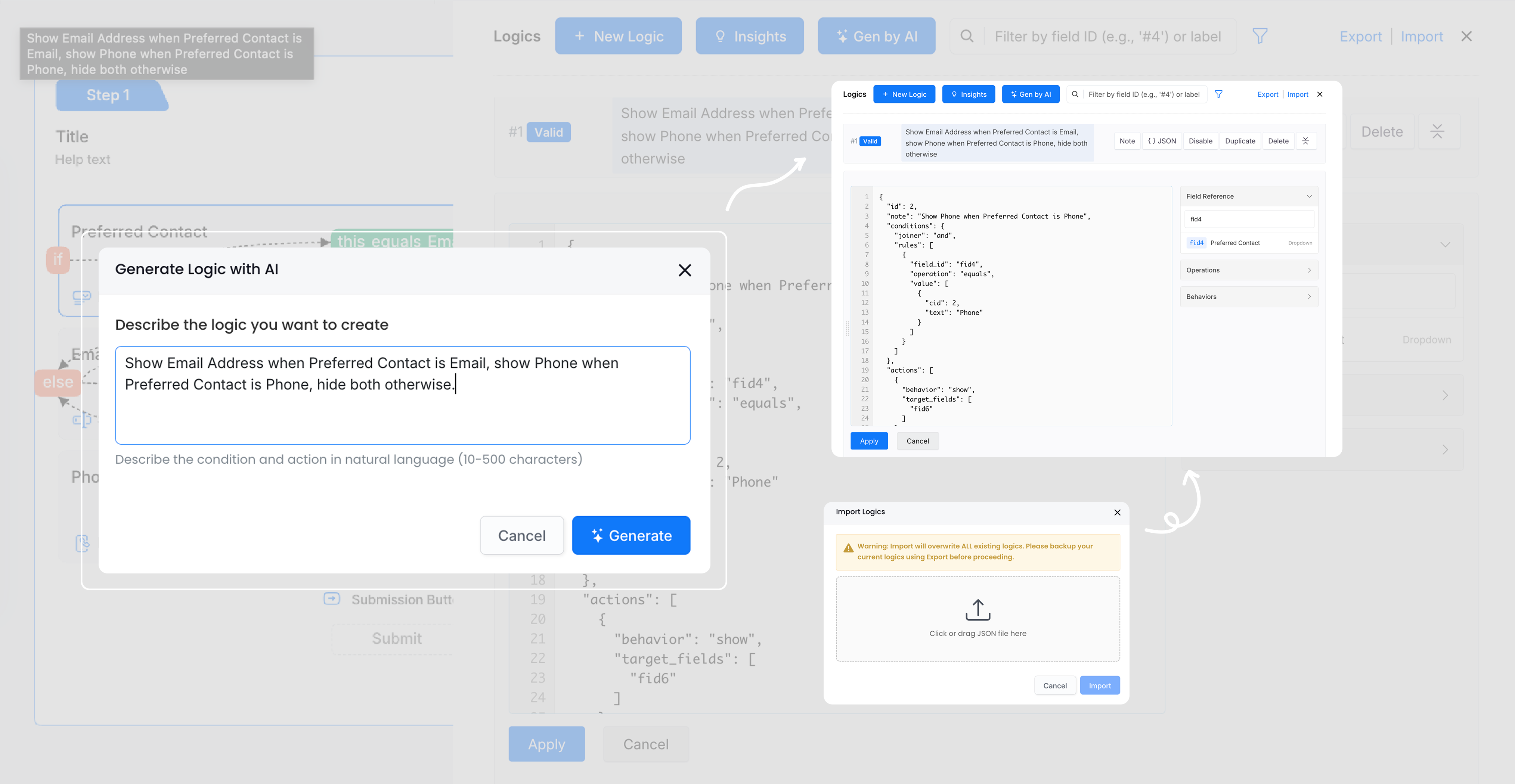
Task: Duplicate logic #1
Action: tap(1240, 141)
